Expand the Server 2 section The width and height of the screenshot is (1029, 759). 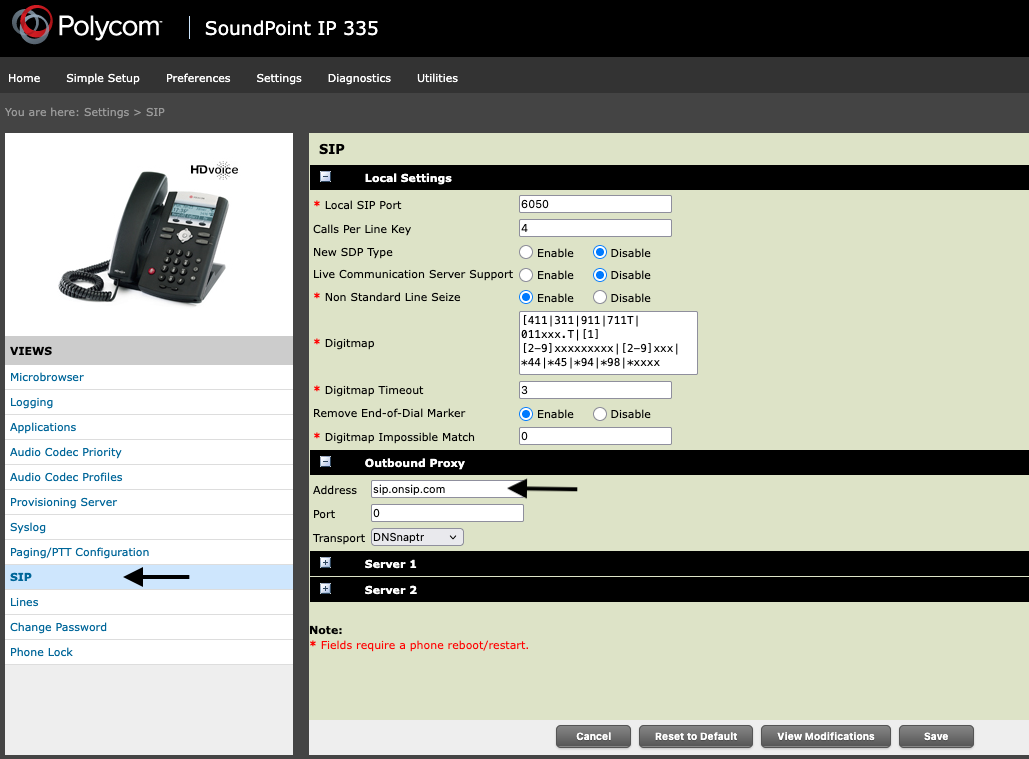(325, 590)
